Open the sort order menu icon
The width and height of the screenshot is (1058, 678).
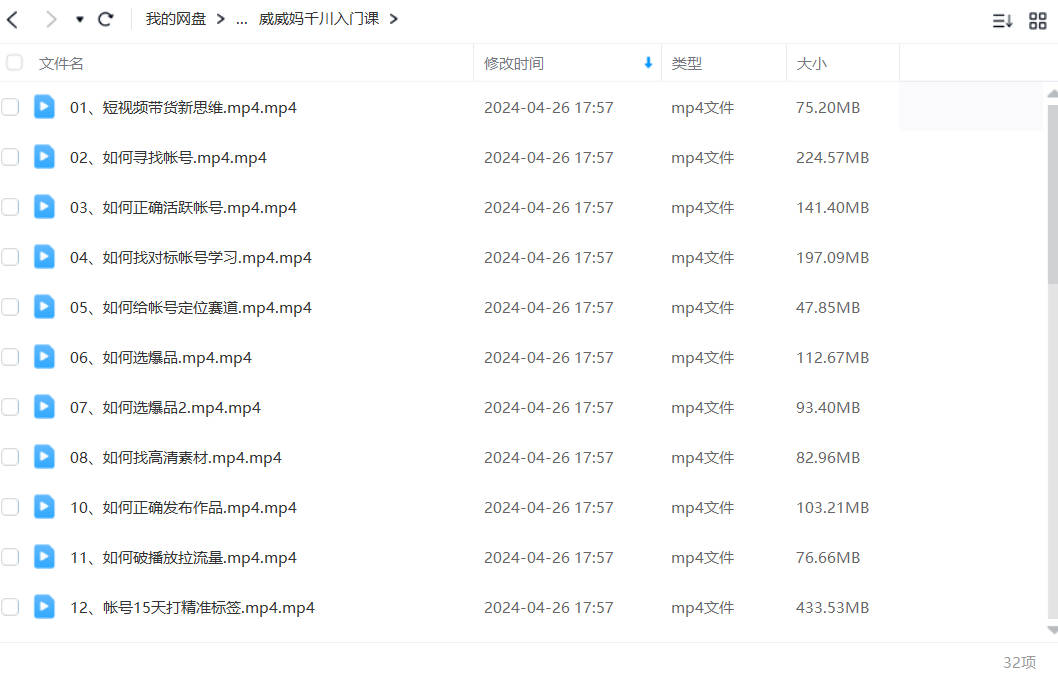[1002, 21]
